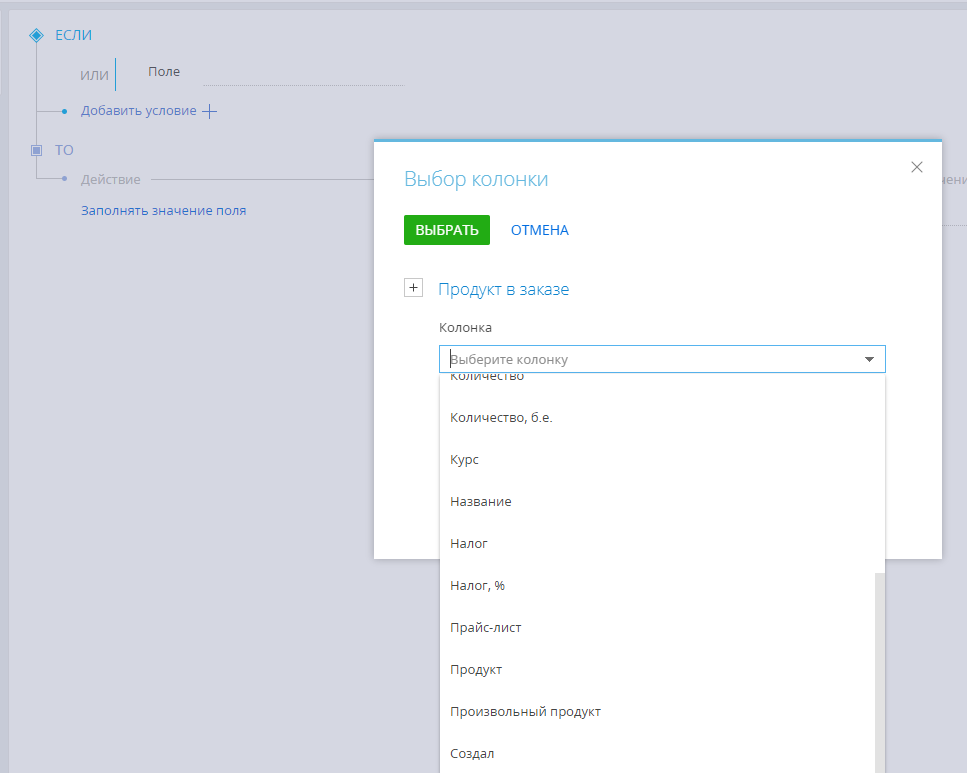The width and height of the screenshot is (967, 773).
Task: Click the ТО block square icon
Action: (x=37, y=150)
